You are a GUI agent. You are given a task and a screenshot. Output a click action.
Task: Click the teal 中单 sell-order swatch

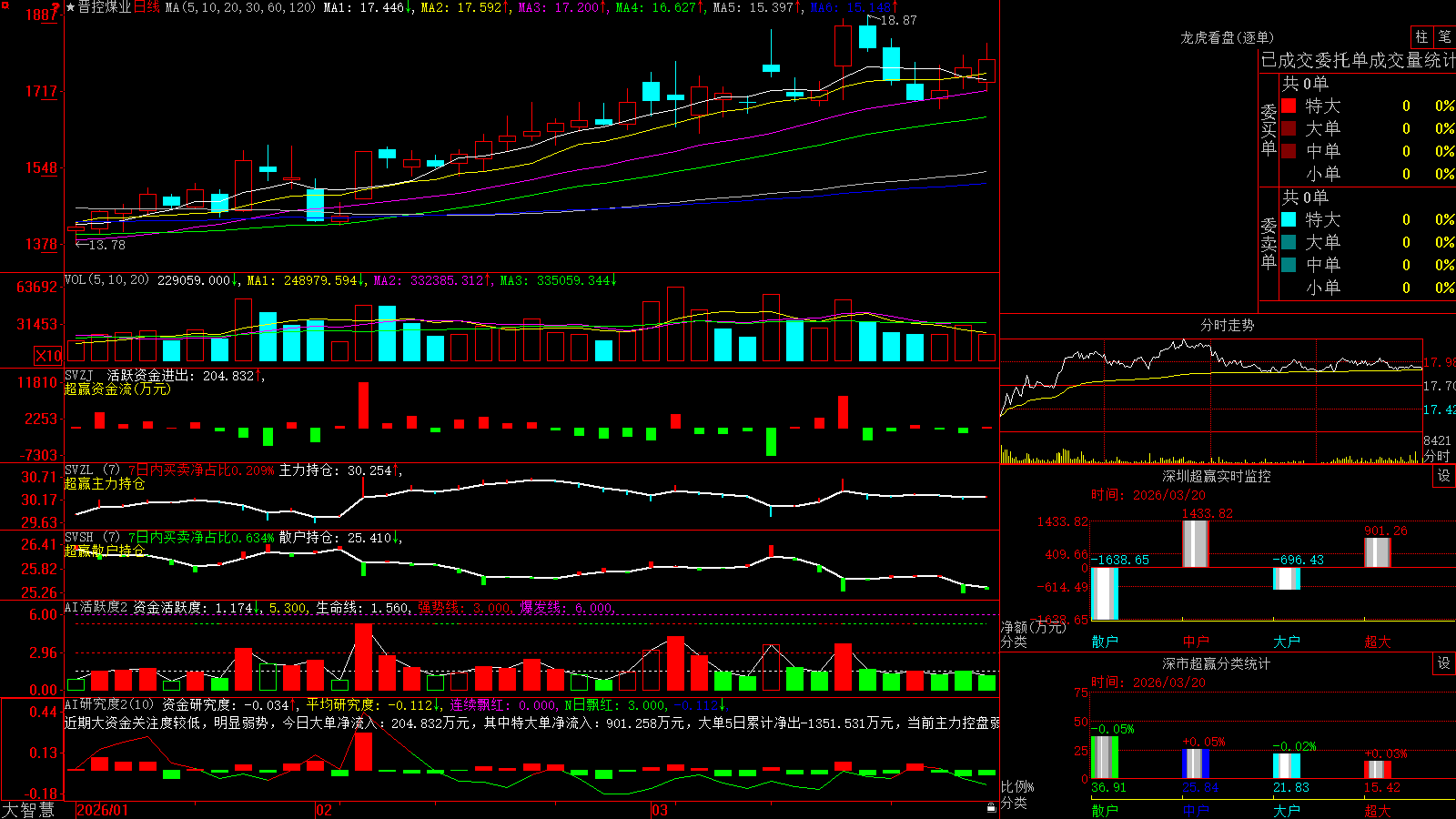[1289, 265]
